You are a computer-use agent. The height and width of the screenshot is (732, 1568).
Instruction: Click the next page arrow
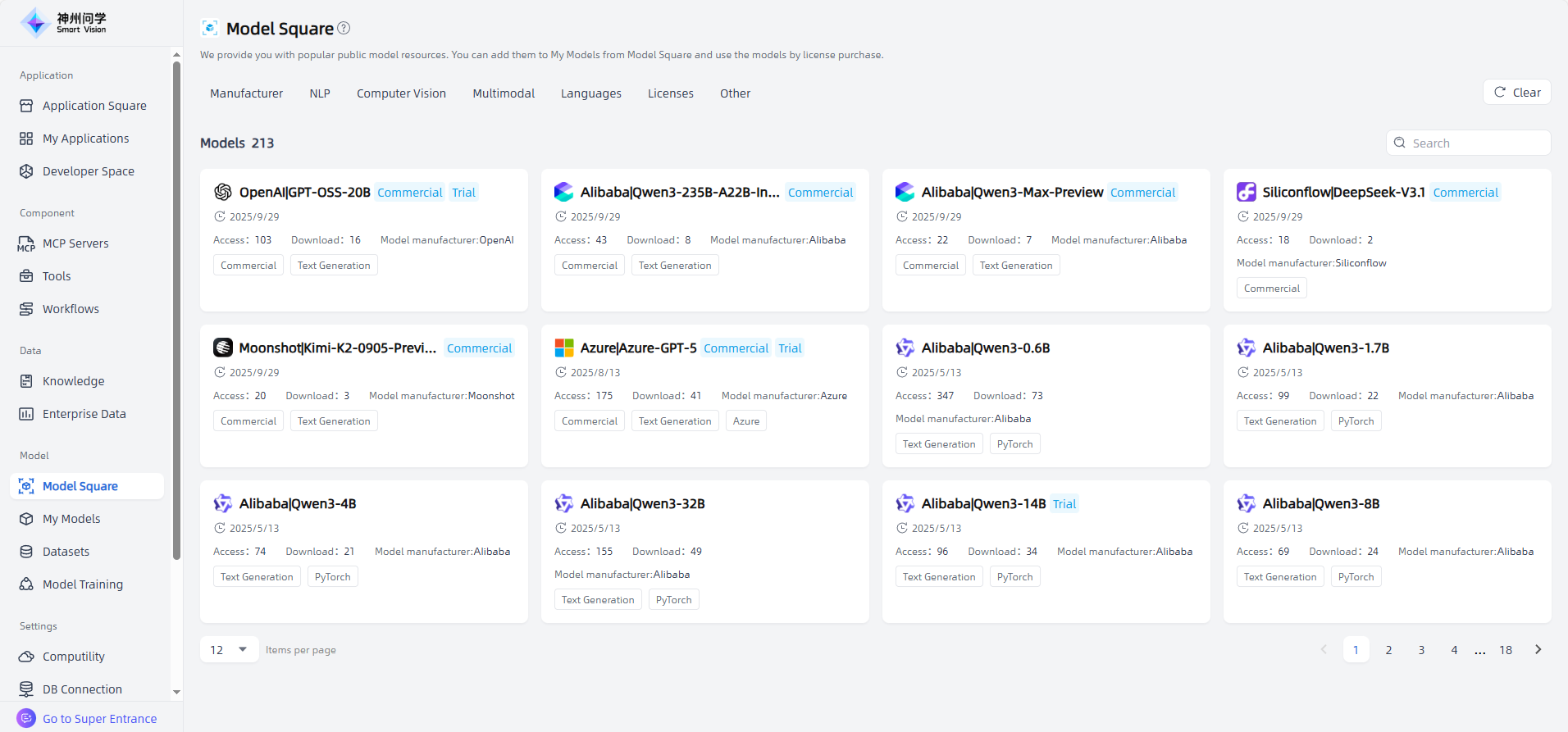(1538, 650)
